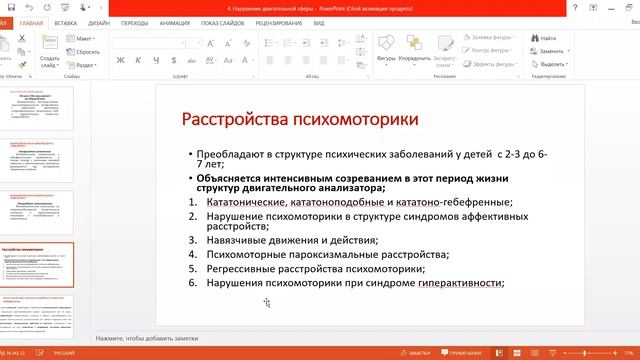Open the Help question mark

[x=575, y=7]
